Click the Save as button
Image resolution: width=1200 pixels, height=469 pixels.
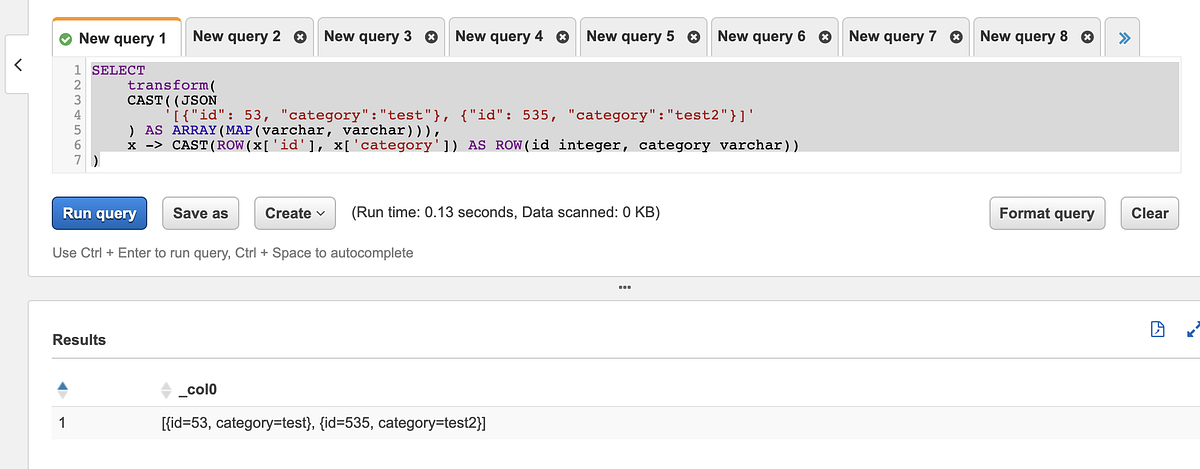(x=200, y=213)
